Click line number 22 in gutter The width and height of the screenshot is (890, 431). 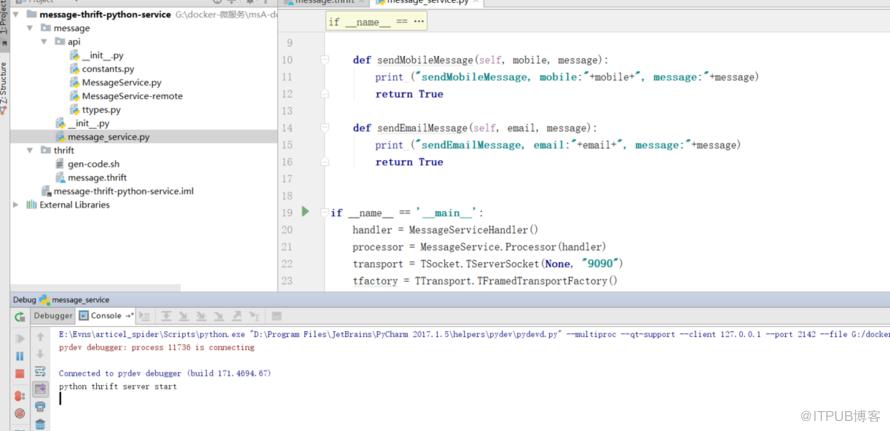(287, 264)
